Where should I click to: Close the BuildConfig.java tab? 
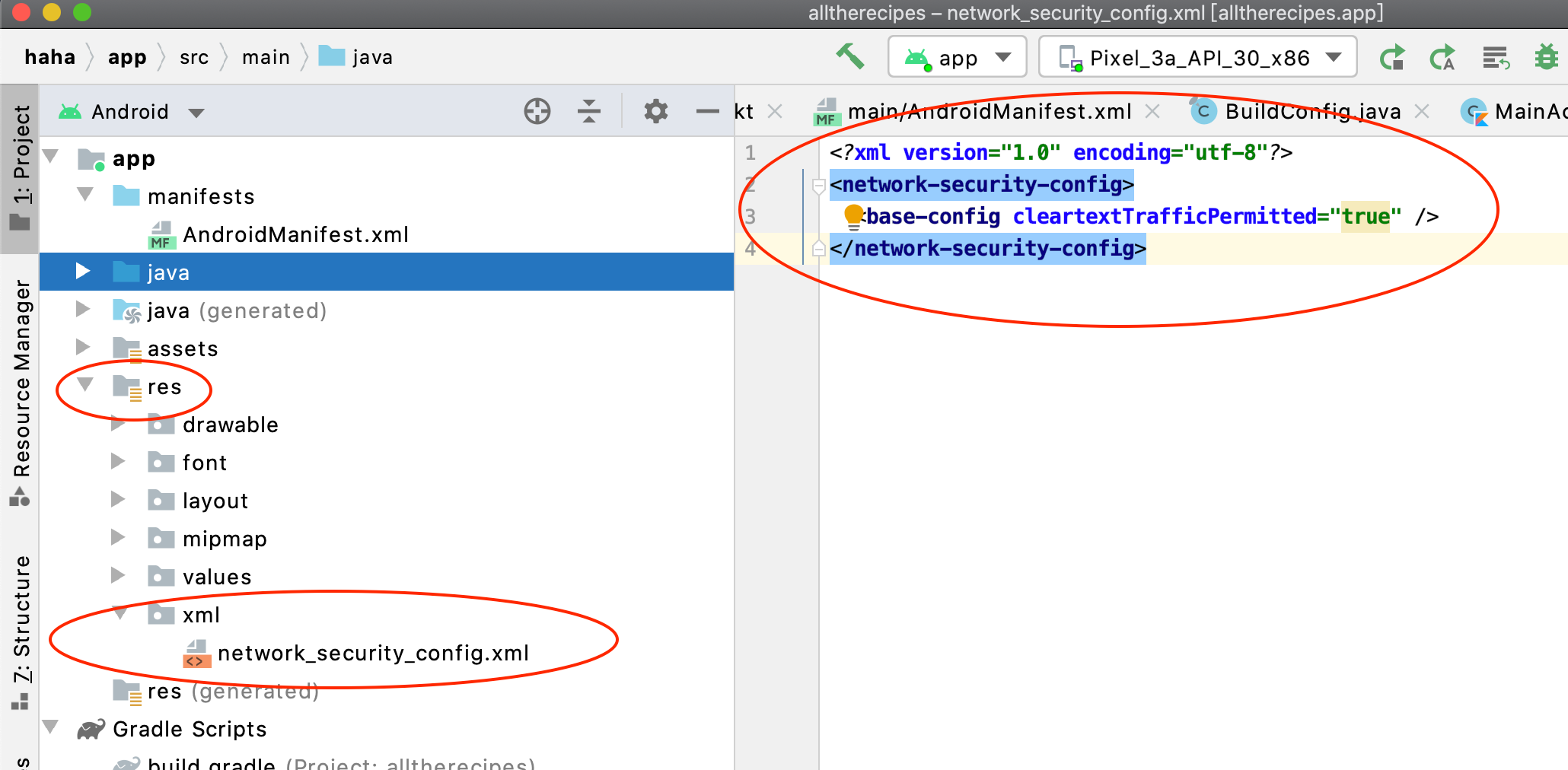click(x=1421, y=112)
